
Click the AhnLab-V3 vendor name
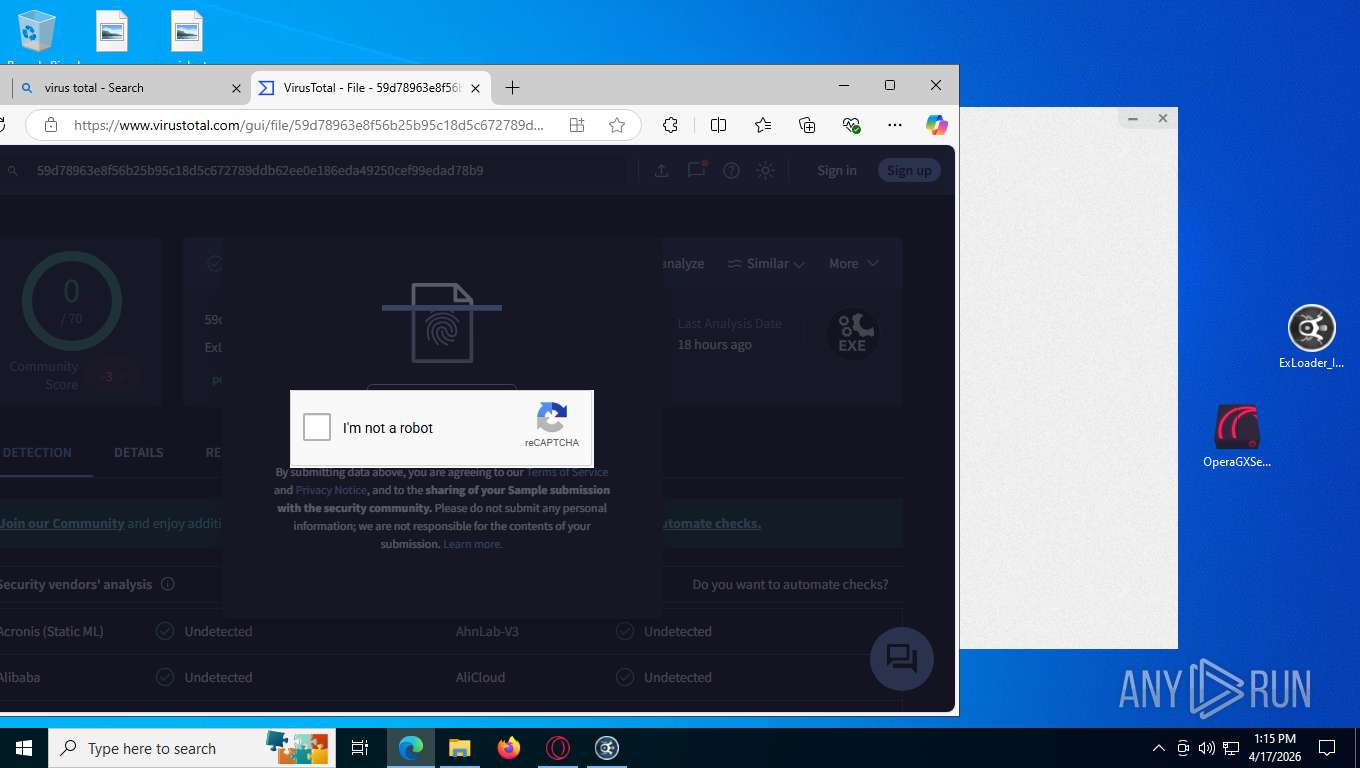(x=487, y=632)
